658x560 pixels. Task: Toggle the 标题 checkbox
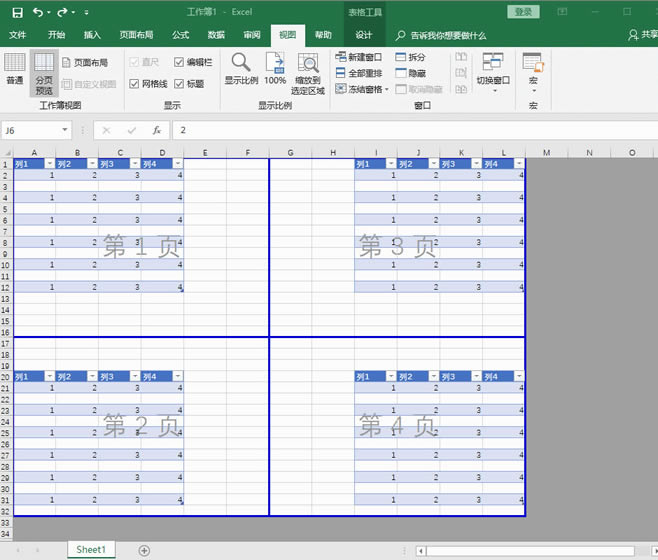click(179, 84)
